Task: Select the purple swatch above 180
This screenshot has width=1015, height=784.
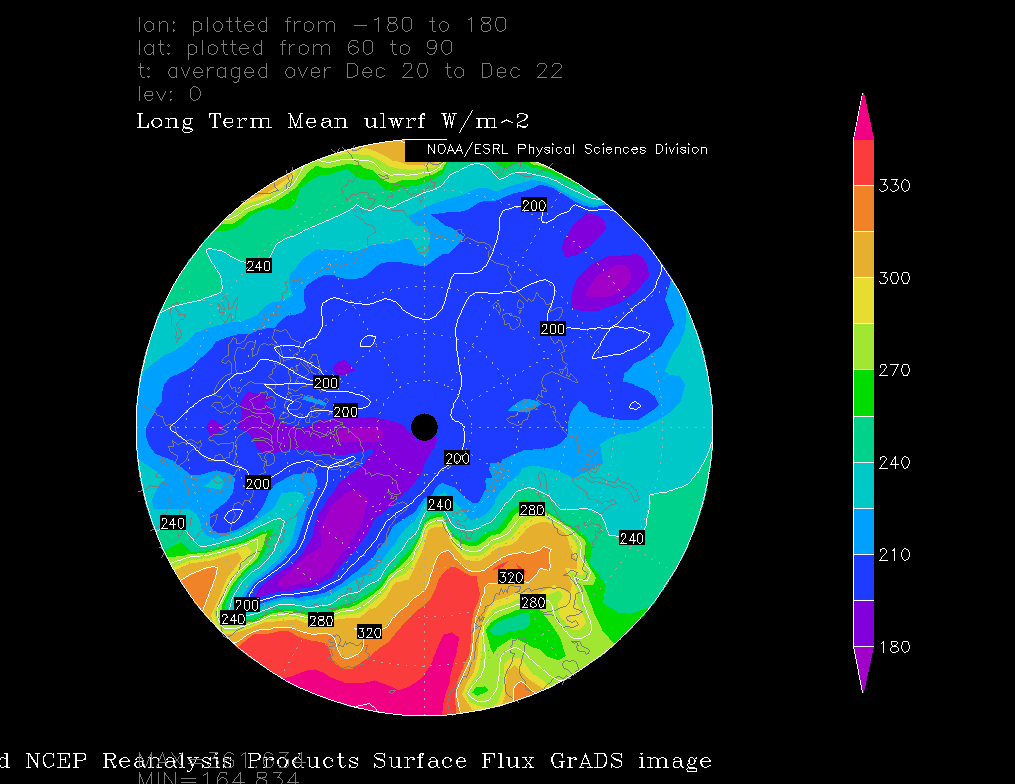Action: [864, 624]
